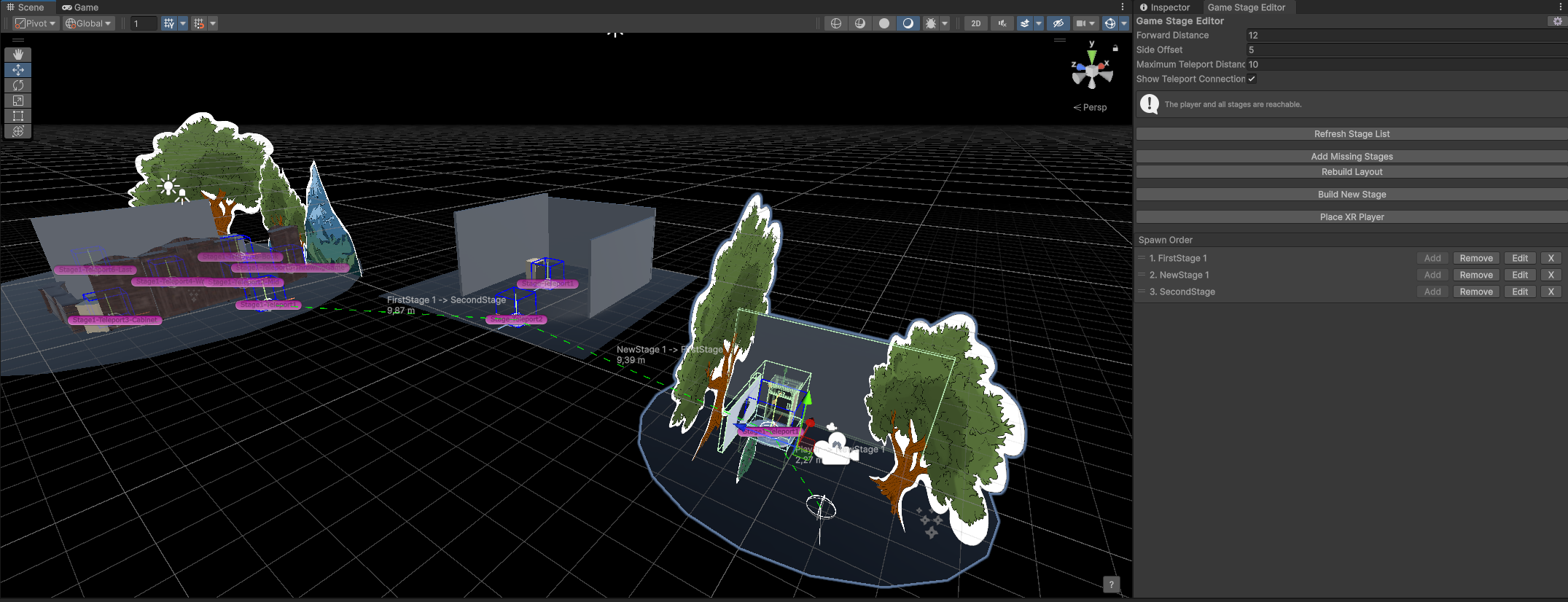This screenshot has width=1568, height=602.
Task: Switch to unlit draw mode
Action: (884, 23)
